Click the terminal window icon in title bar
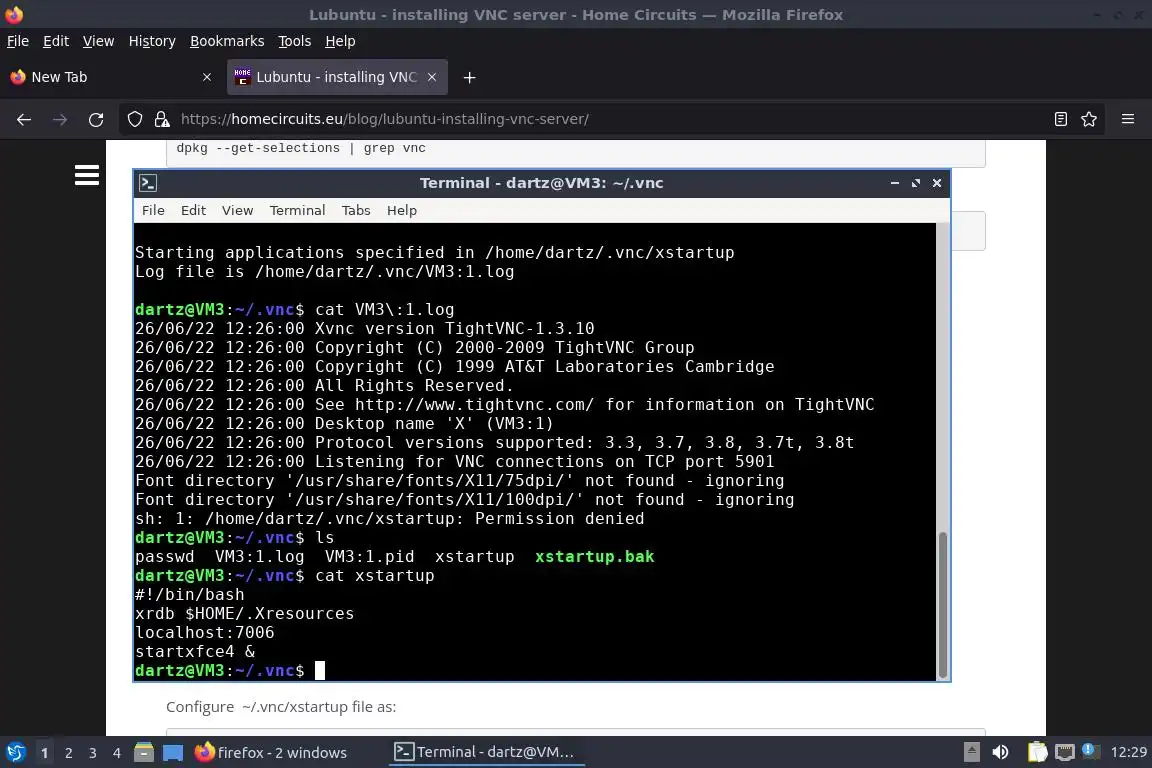The height and width of the screenshot is (768, 1152). pos(148,183)
